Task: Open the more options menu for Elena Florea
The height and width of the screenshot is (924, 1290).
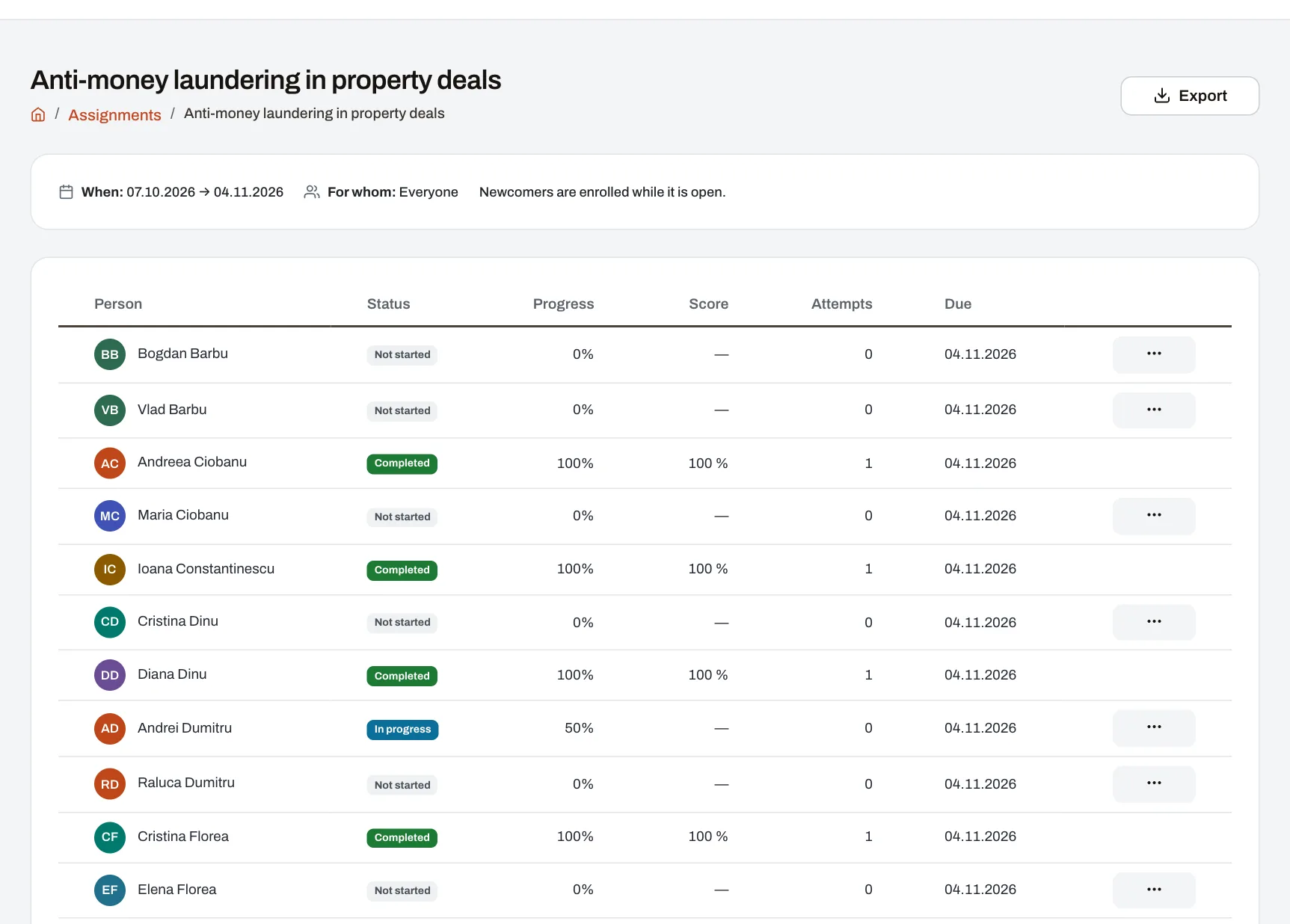Action: [x=1154, y=890]
